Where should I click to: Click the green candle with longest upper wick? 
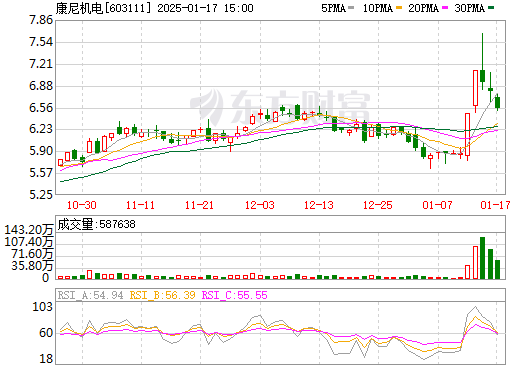(482, 62)
